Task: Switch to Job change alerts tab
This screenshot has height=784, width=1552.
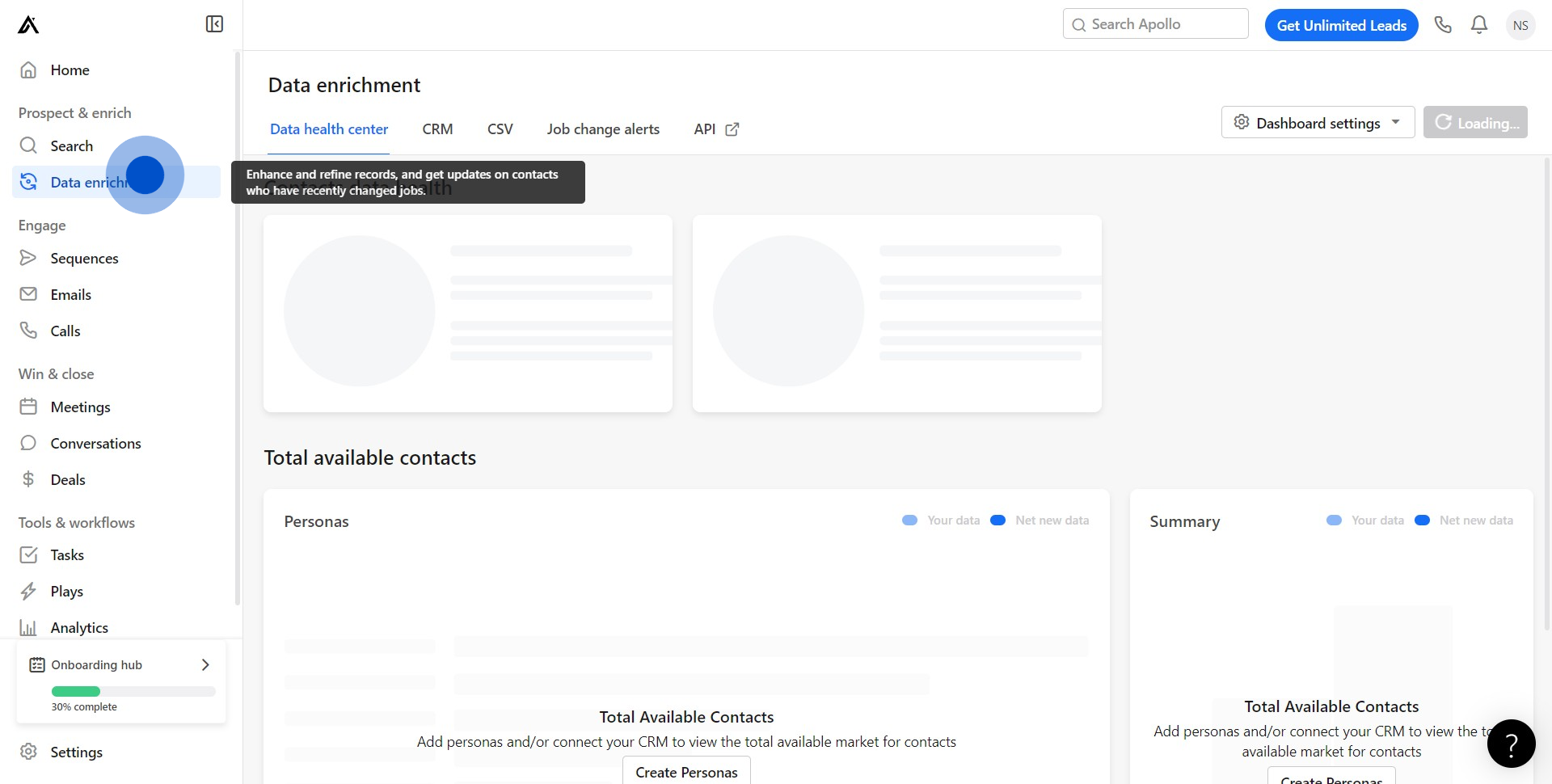Action: 603,129
